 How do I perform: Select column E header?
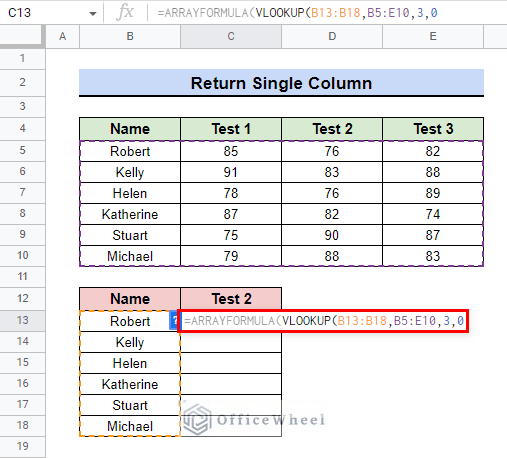(433, 36)
